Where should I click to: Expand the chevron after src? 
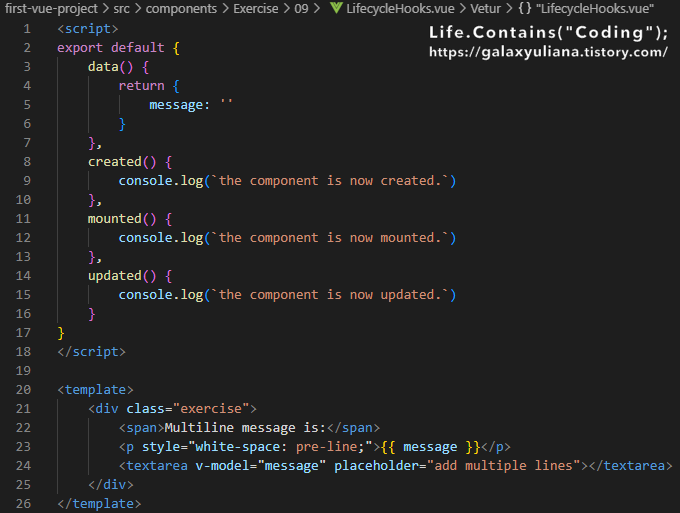tap(138, 9)
